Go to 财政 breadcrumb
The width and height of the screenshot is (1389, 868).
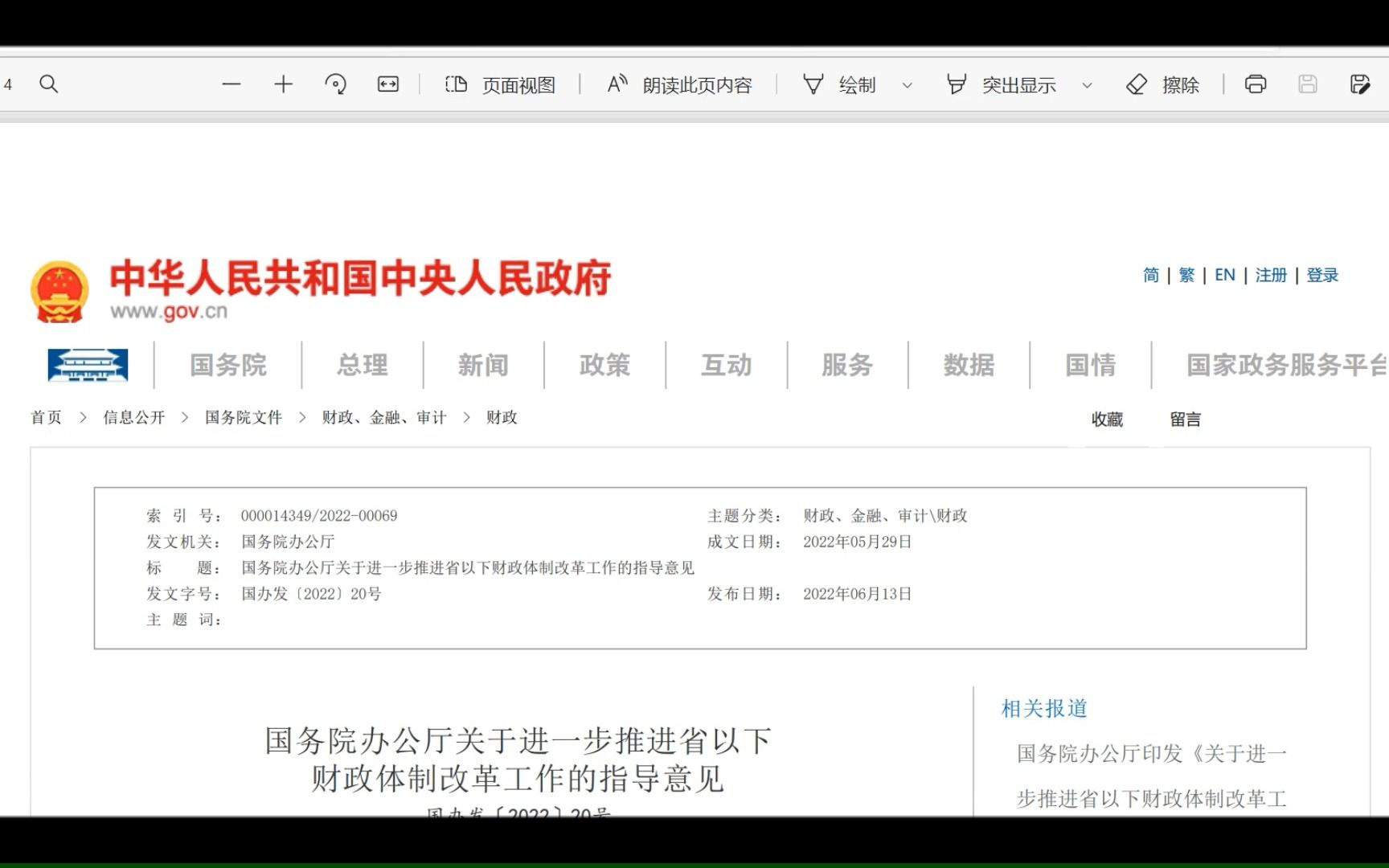coord(502,417)
